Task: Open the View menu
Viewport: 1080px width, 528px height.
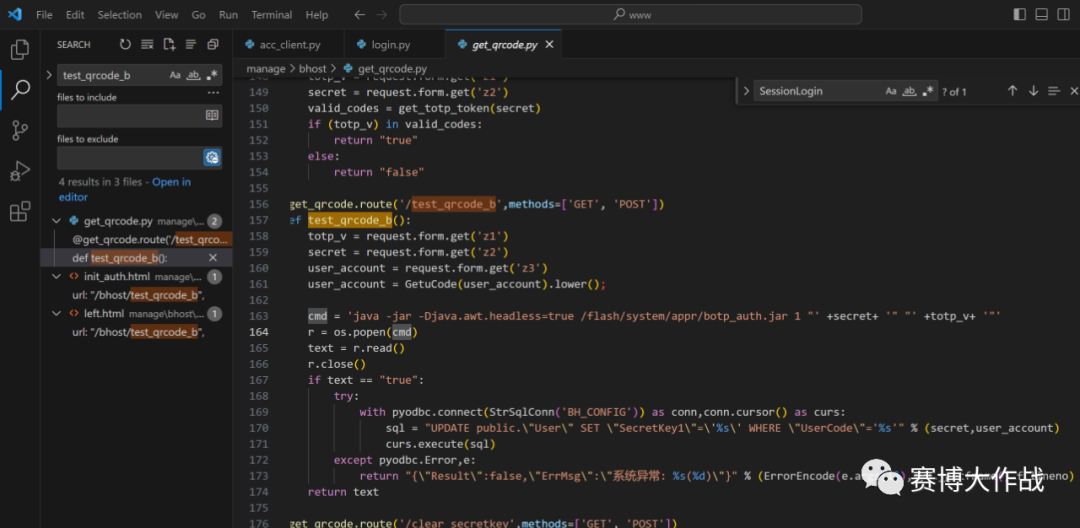Action: click(167, 14)
